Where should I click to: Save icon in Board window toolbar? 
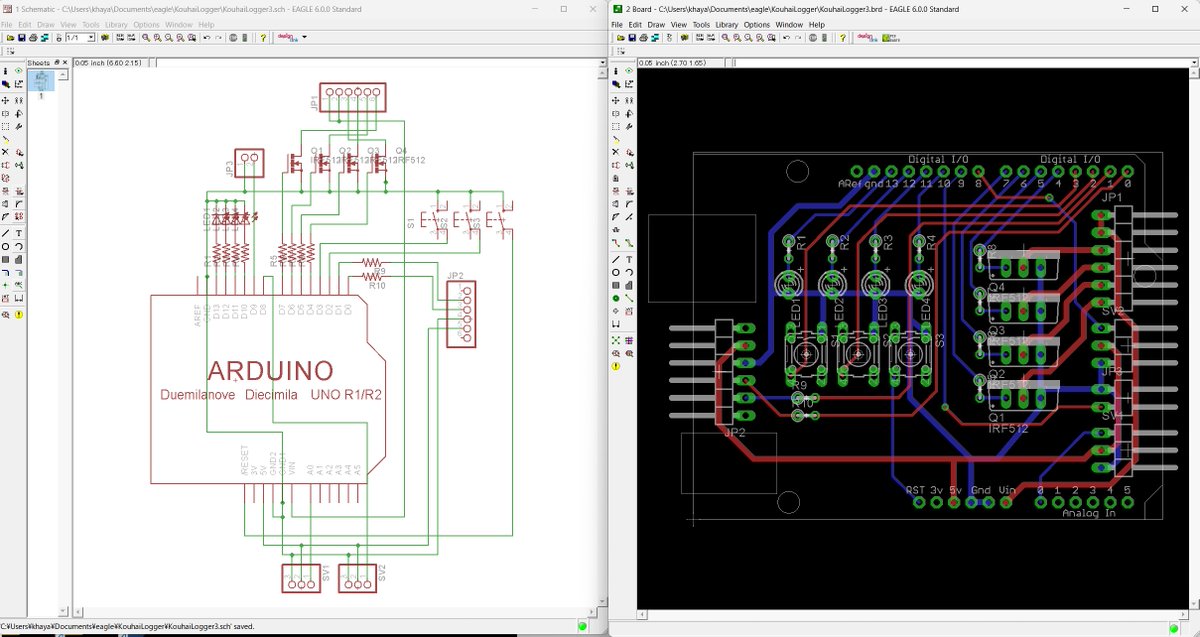(632, 38)
